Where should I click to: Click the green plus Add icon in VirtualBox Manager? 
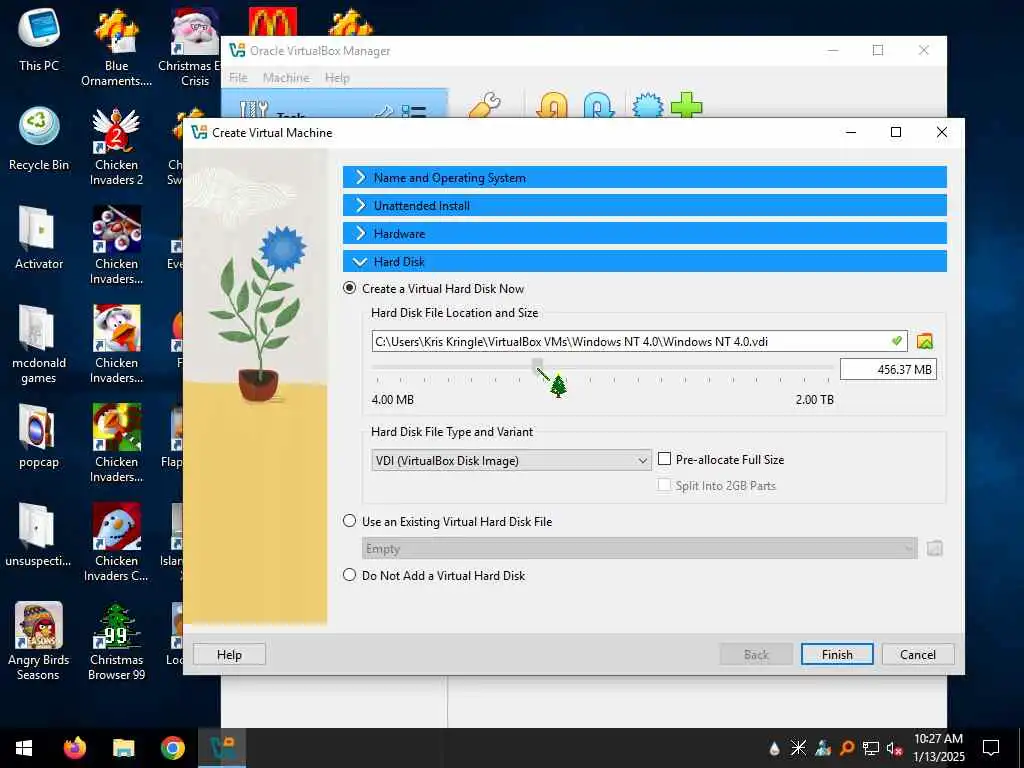(x=686, y=105)
